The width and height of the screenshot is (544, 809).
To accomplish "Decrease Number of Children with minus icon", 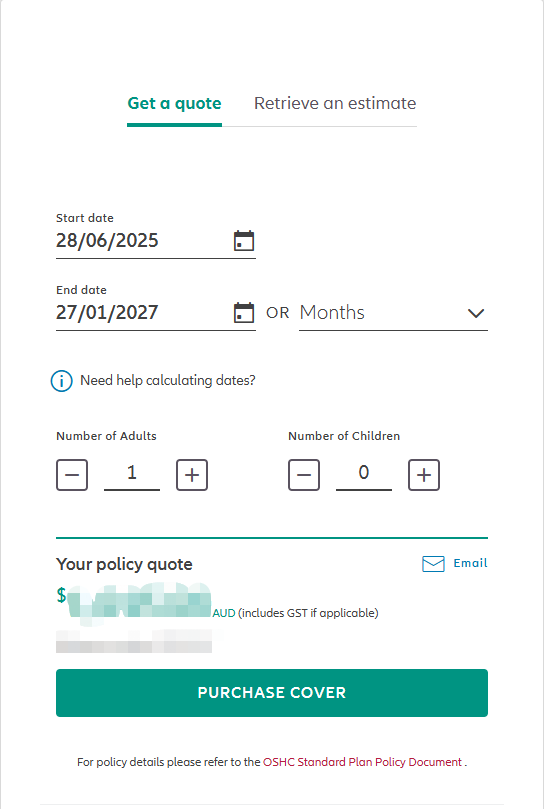I will coord(304,475).
